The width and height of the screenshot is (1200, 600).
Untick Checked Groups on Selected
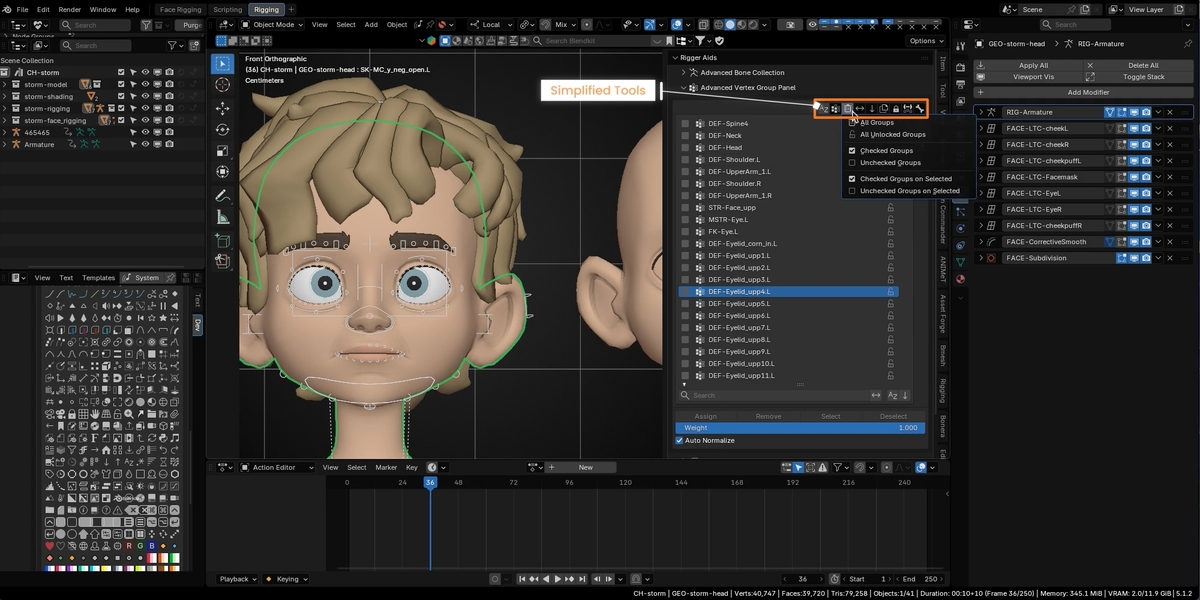coord(852,179)
